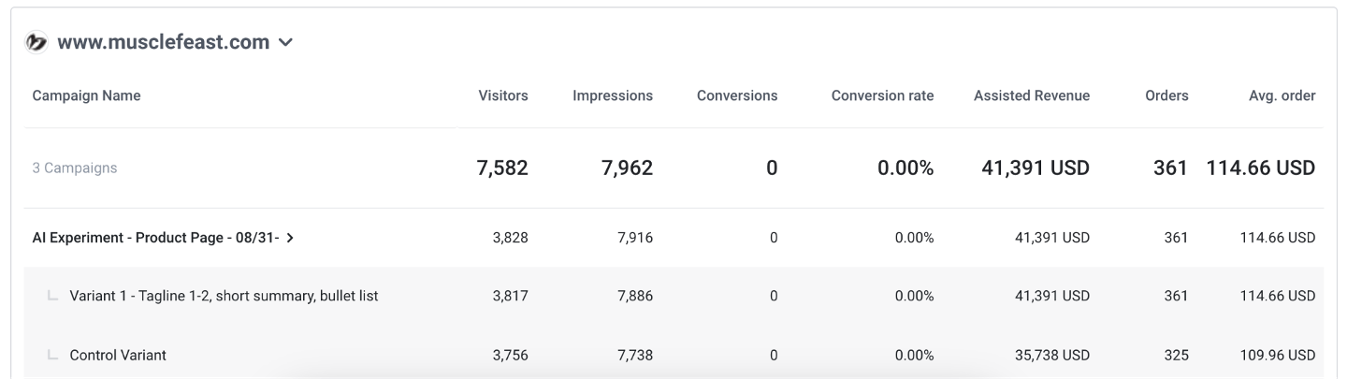Sort by the Visitors column header
This screenshot has height=380, width=1348.
coord(503,96)
